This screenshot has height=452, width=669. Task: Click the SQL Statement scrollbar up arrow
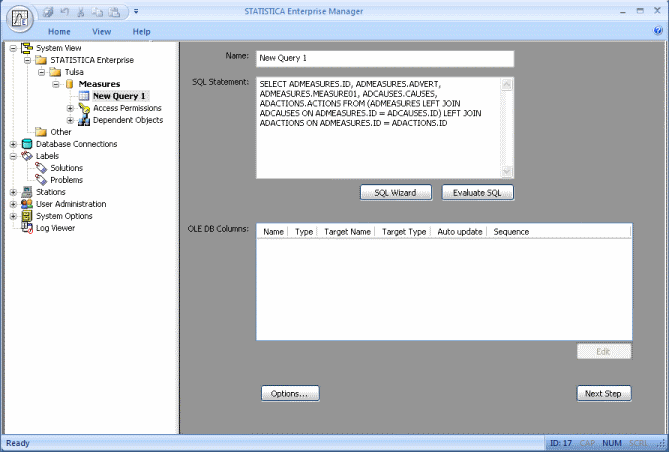coord(506,85)
